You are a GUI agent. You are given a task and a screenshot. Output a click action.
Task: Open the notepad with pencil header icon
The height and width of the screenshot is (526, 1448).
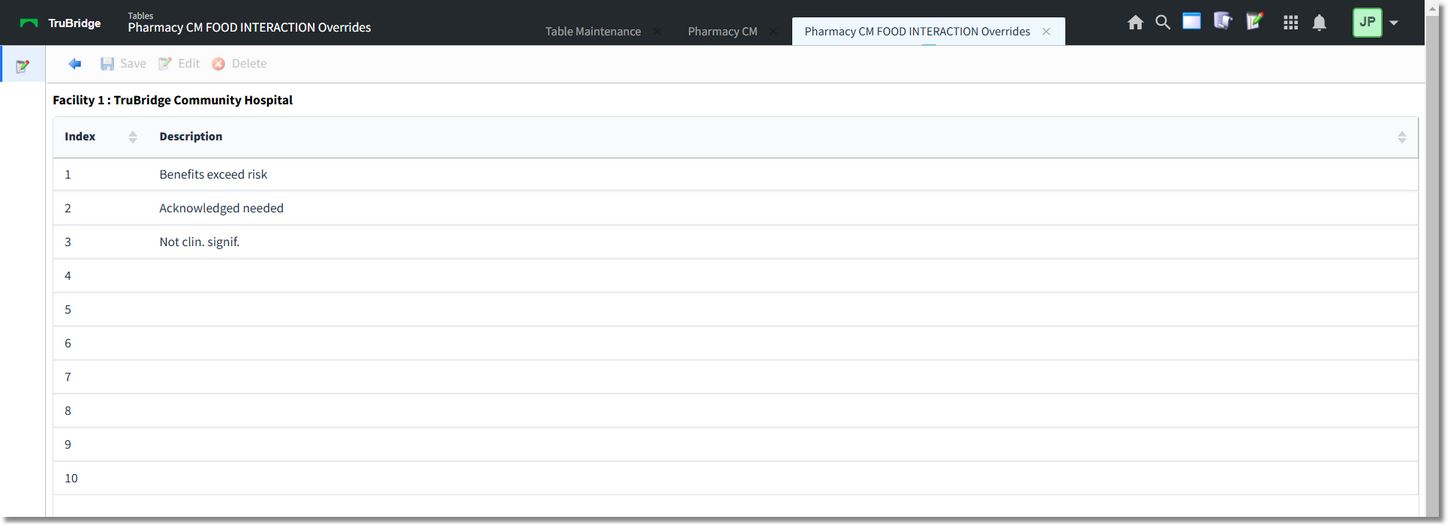coord(1255,21)
